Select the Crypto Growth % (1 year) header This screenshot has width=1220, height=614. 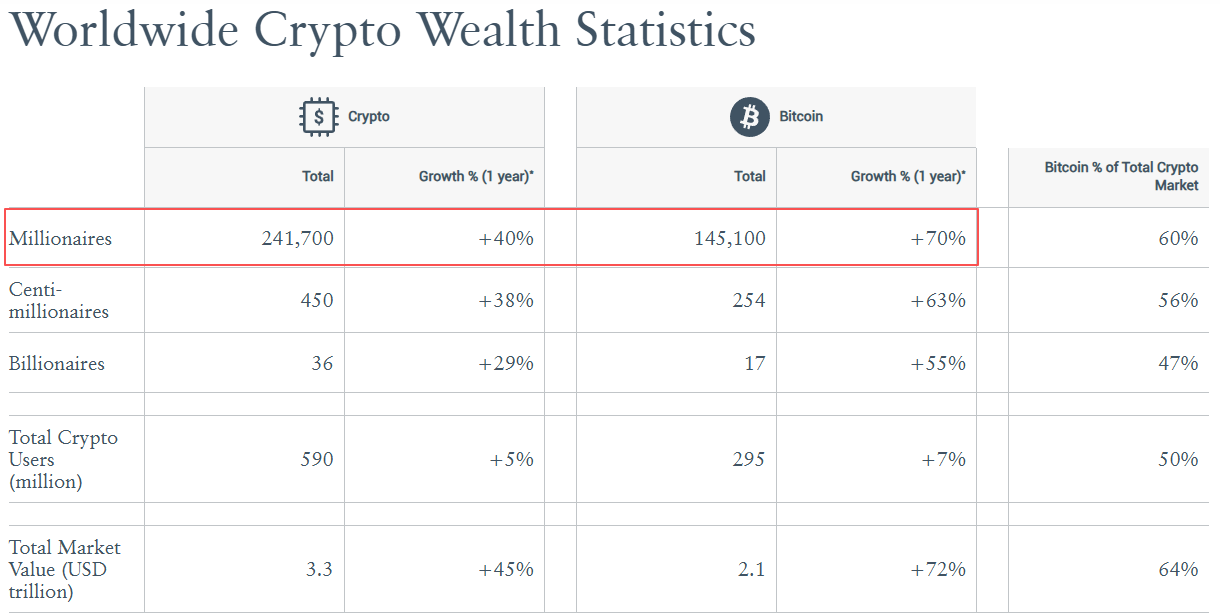(x=476, y=176)
